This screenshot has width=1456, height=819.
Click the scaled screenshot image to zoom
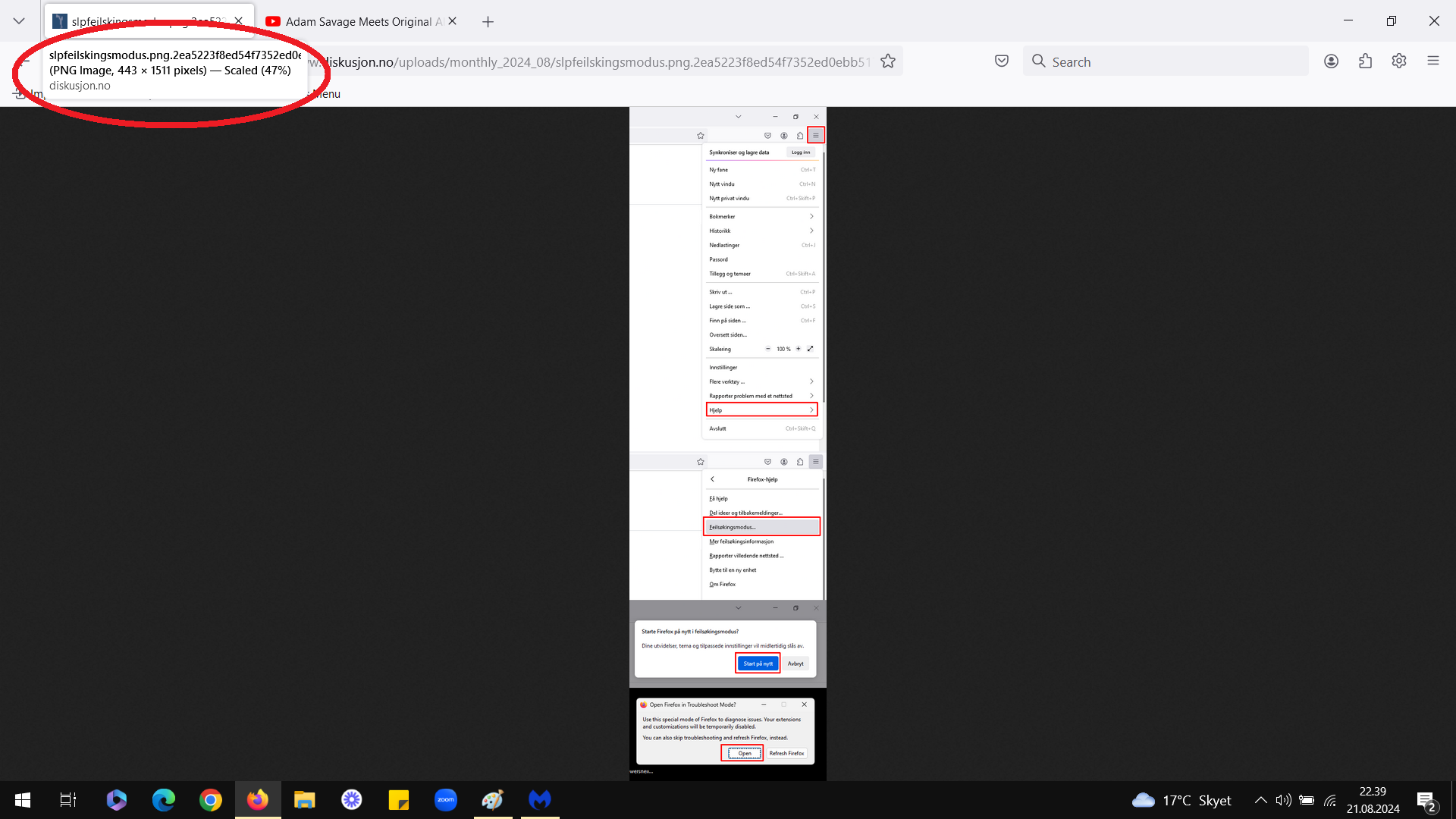[728, 444]
